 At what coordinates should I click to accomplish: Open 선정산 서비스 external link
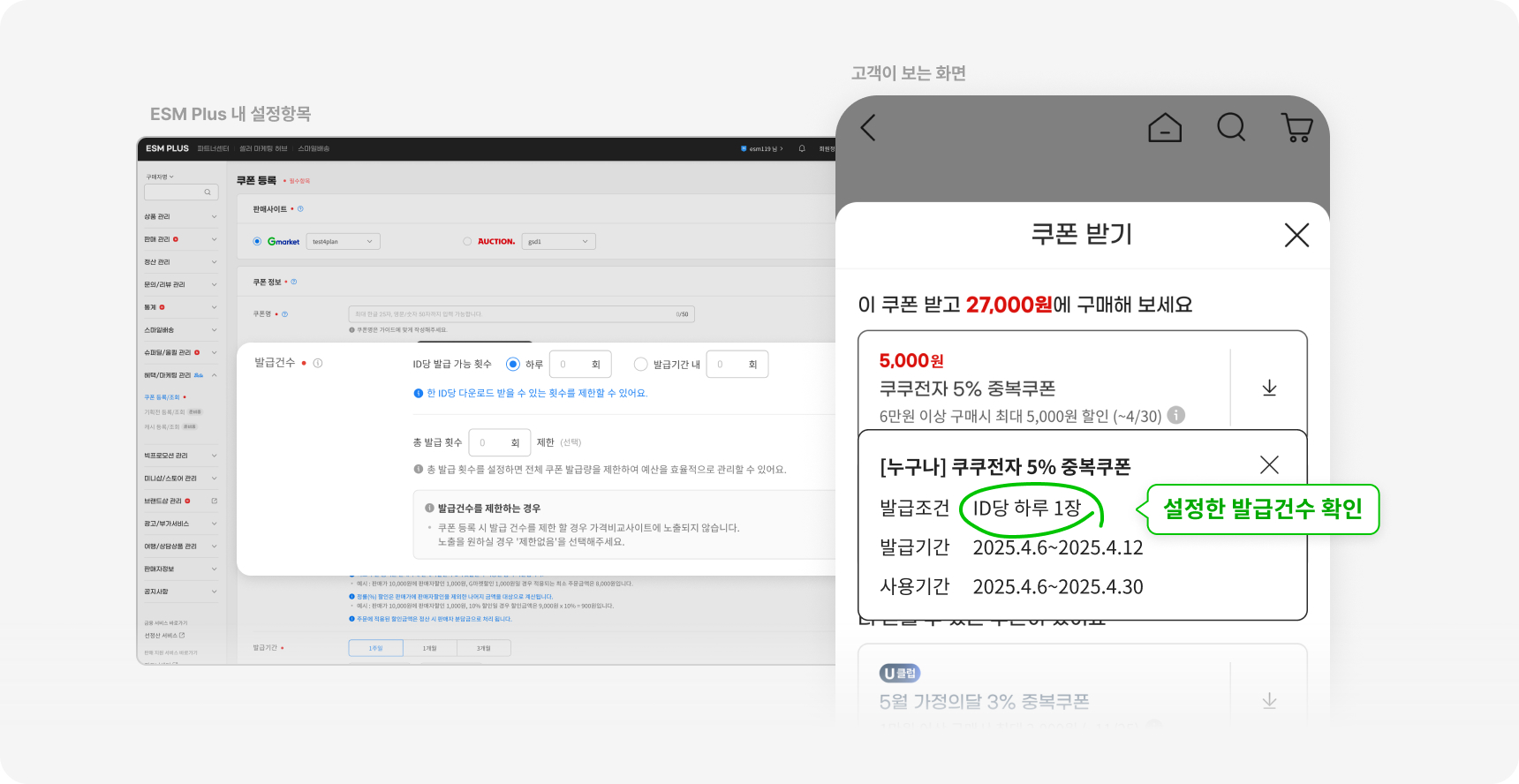click(165, 635)
